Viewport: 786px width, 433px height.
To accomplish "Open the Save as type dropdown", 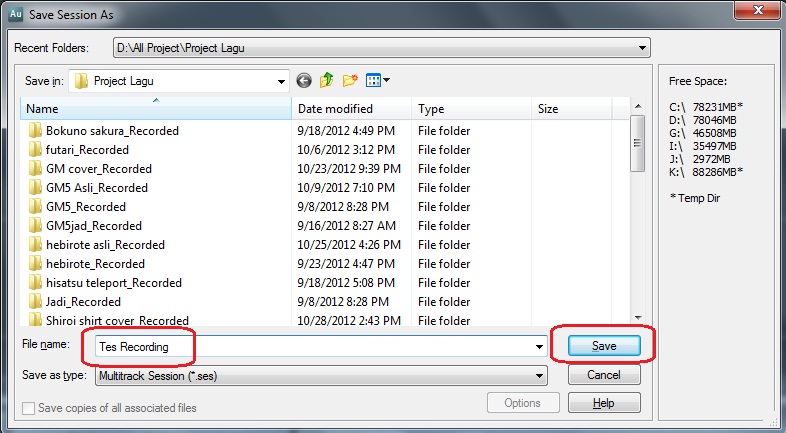I will tap(539, 376).
